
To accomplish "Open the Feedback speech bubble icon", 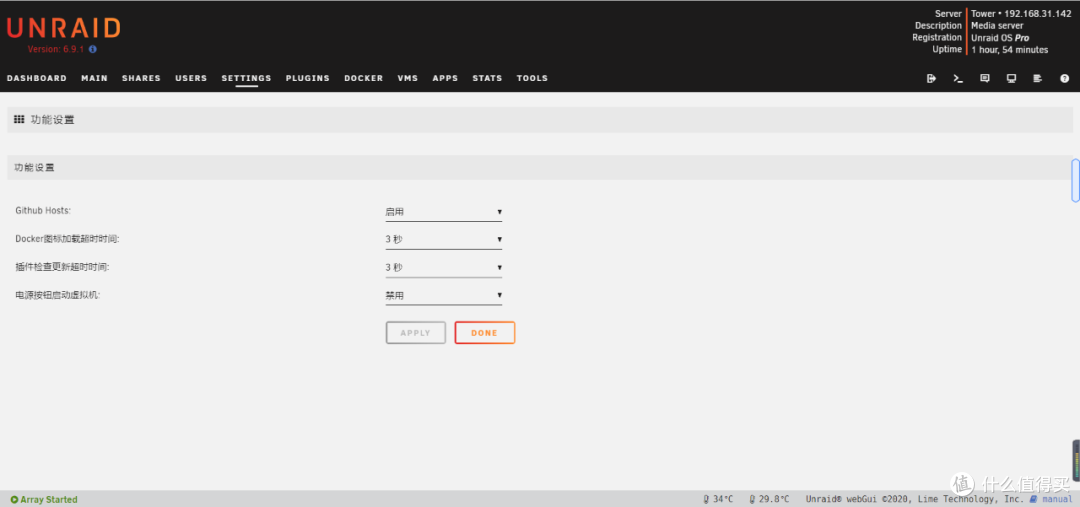I will pyautogui.click(x=985, y=78).
